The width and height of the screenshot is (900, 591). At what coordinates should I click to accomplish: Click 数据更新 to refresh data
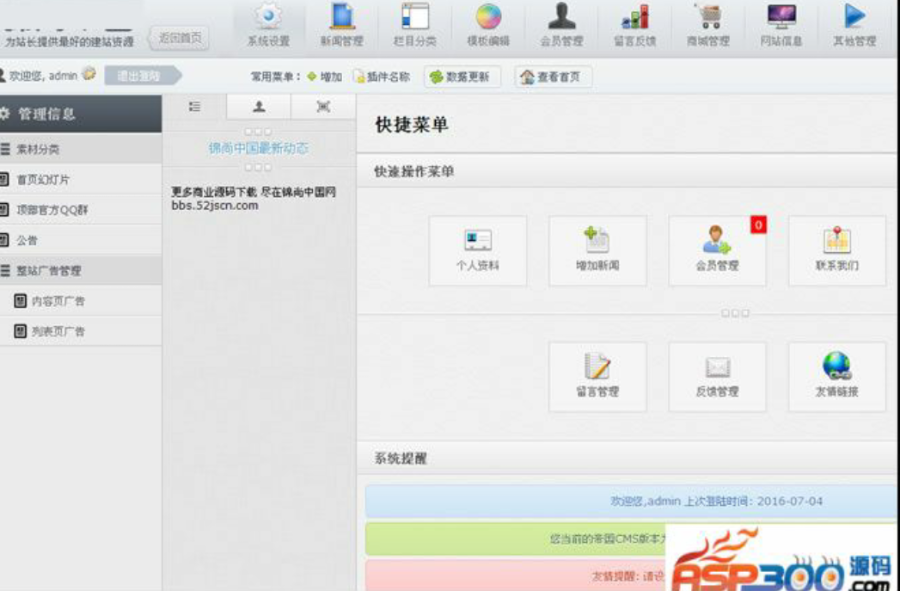pyautogui.click(x=462, y=76)
